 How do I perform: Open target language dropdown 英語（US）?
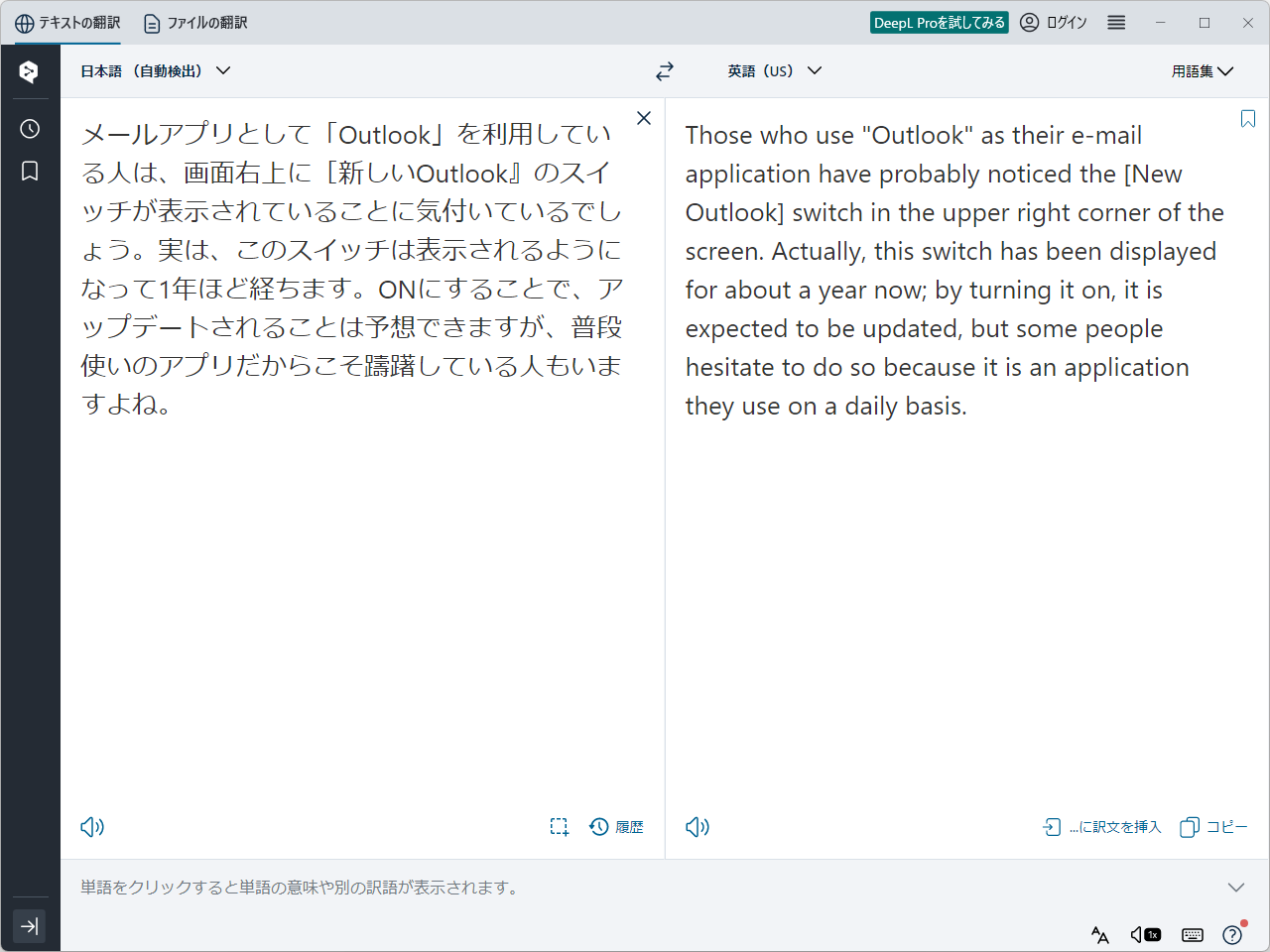774,70
